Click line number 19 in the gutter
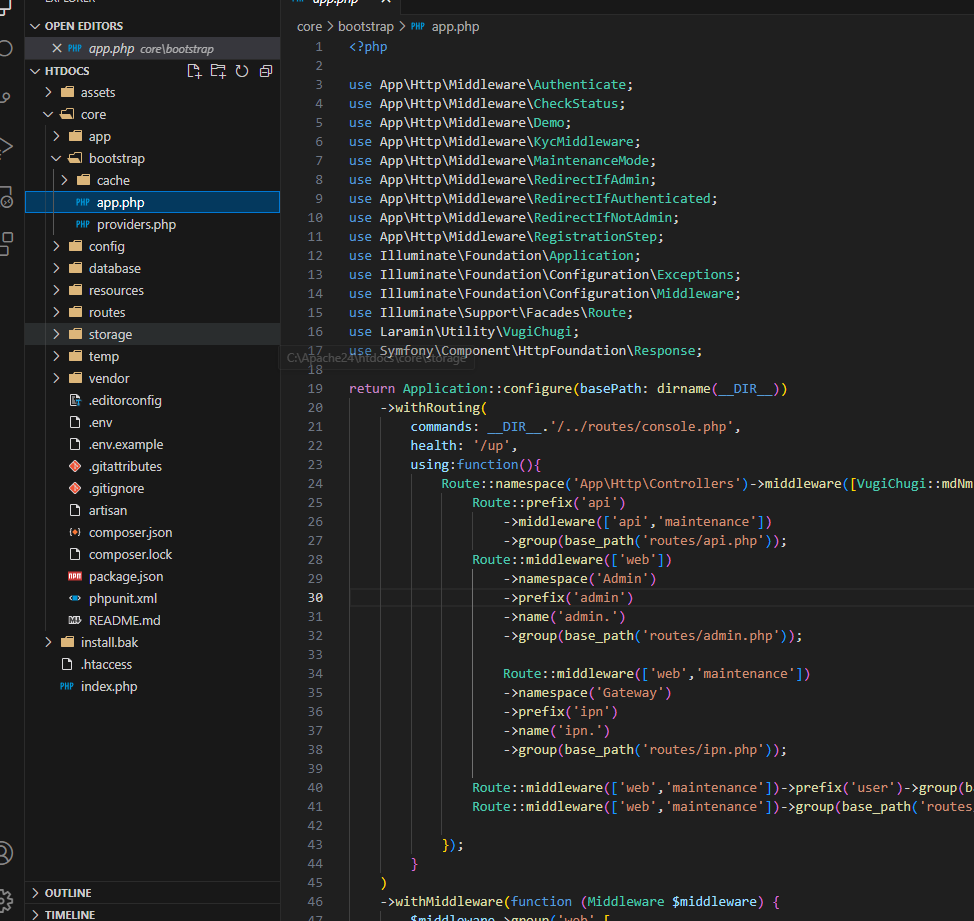The image size is (974, 921). 316,389
